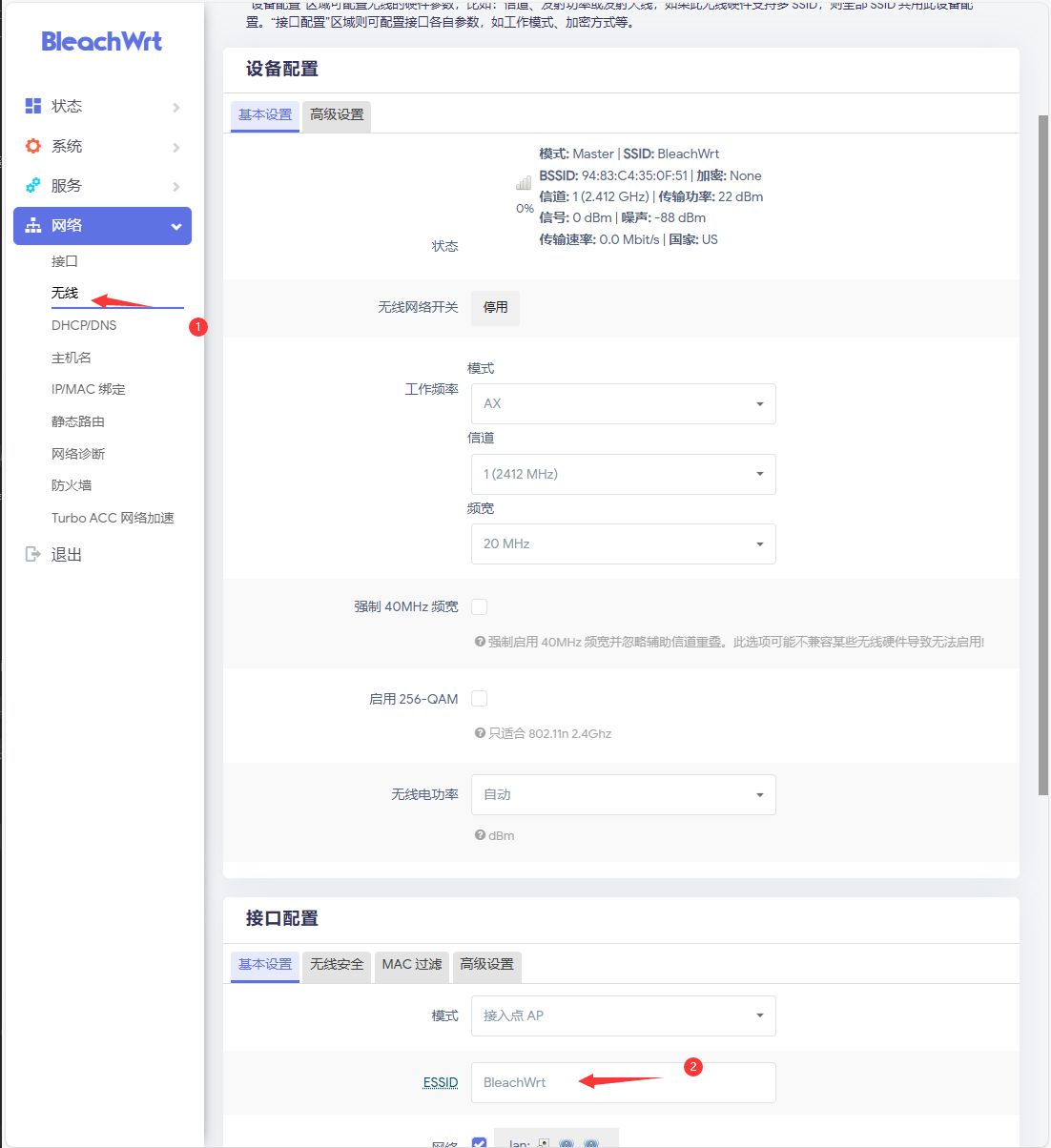
Task: Click the 系统 gear icon
Action: tap(33, 146)
